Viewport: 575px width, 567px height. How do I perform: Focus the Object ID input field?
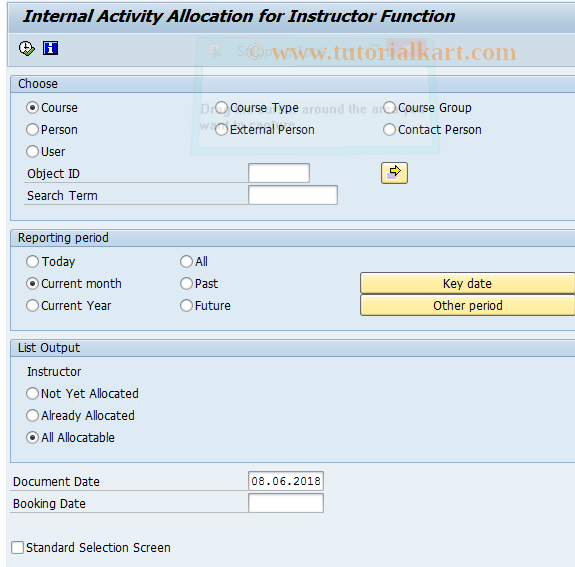click(279, 173)
